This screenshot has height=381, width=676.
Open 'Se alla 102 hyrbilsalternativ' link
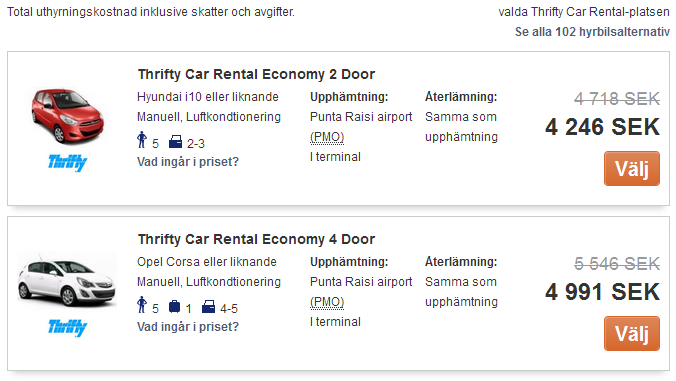click(592, 32)
